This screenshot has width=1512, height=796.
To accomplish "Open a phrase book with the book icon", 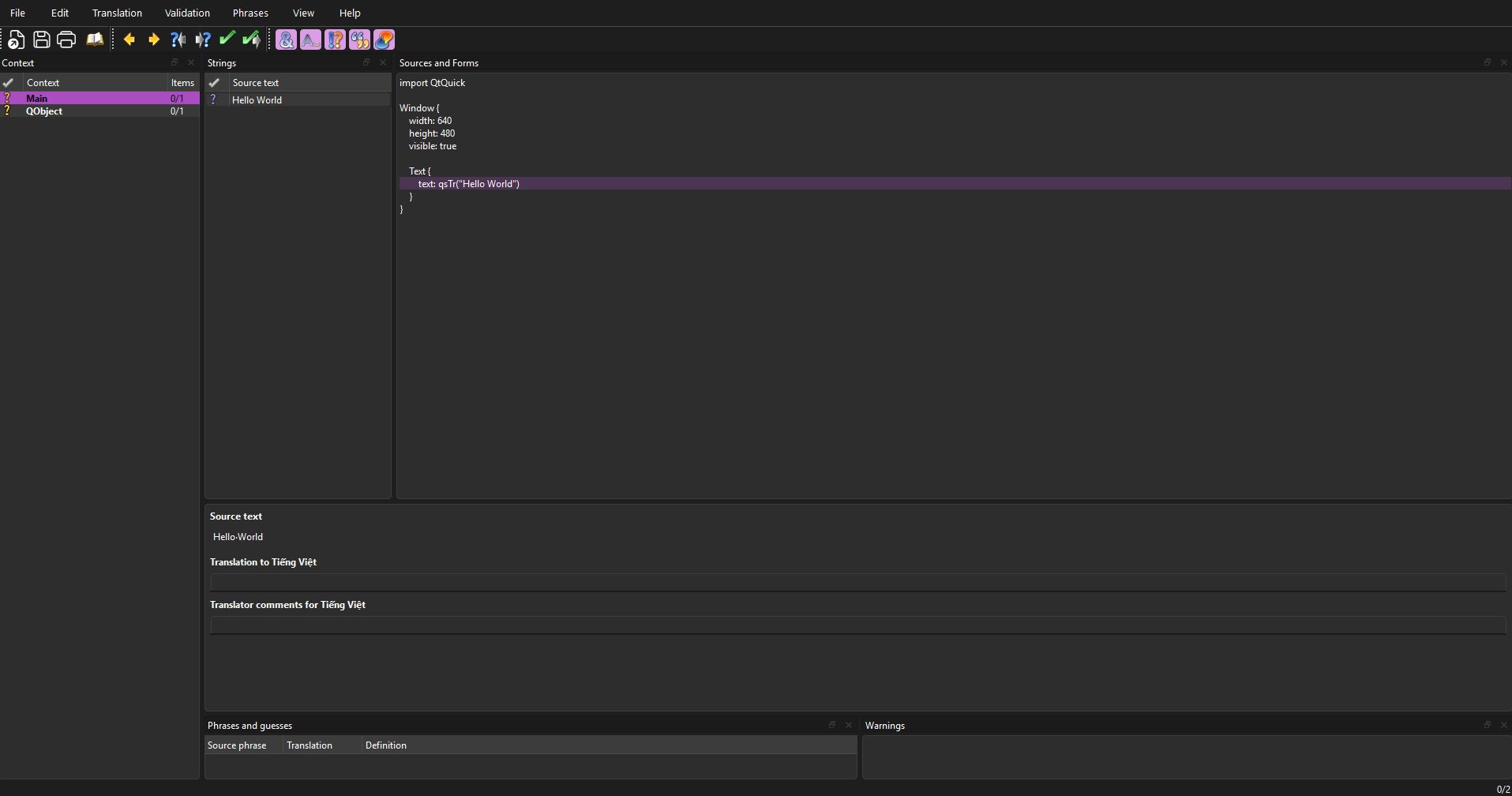I will pos(95,39).
